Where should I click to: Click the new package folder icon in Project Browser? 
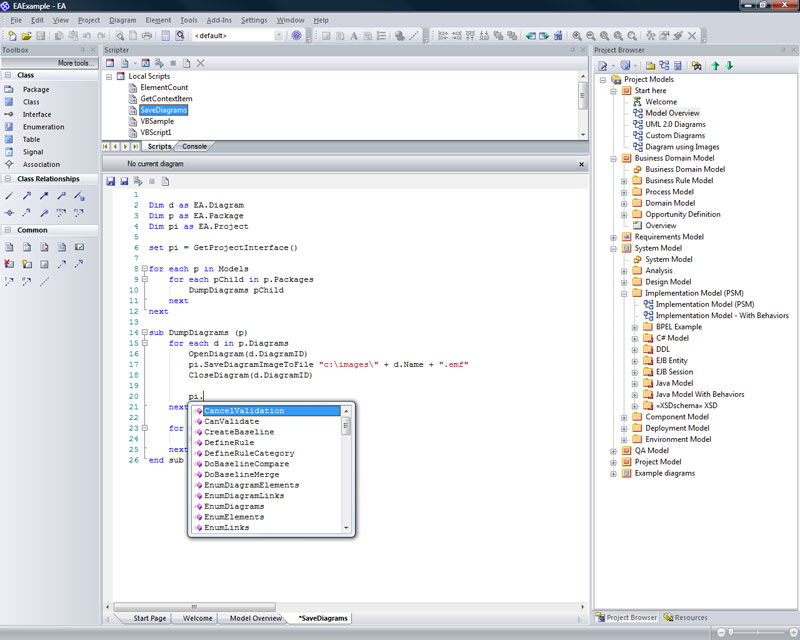652,66
